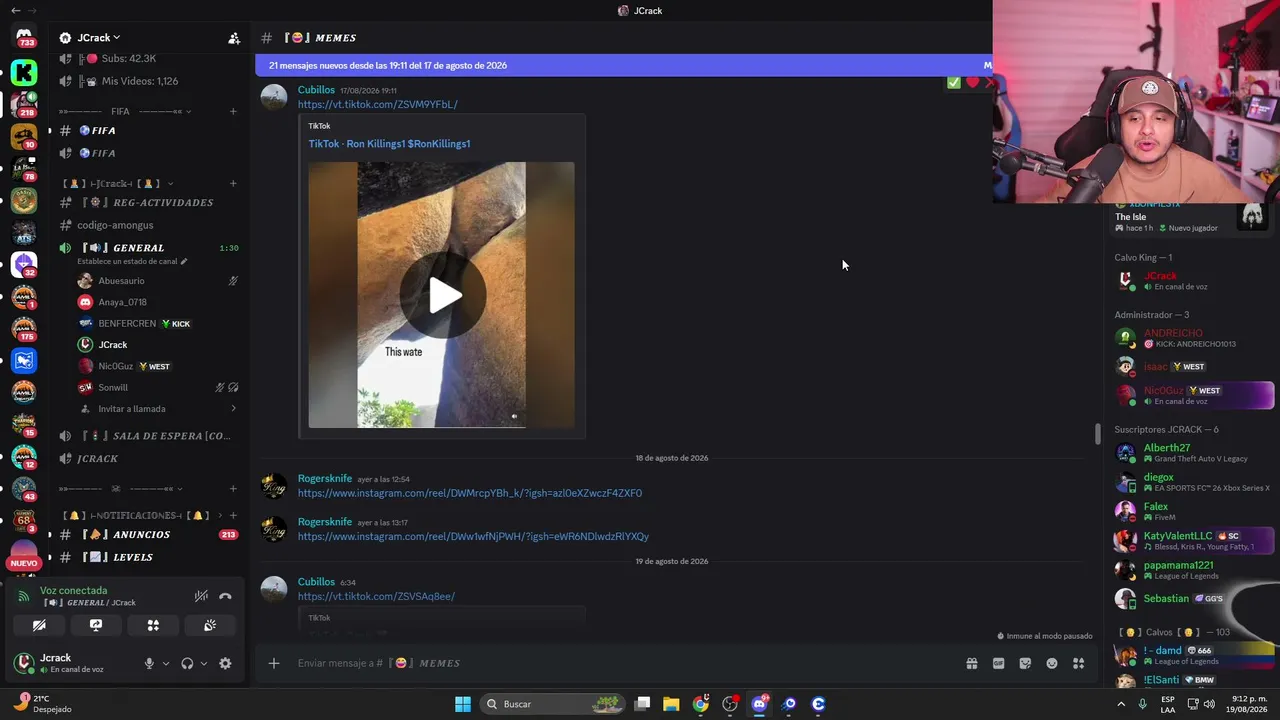Click the message input field in MEMES
The height and width of the screenshot is (720, 1280).
point(620,663)
